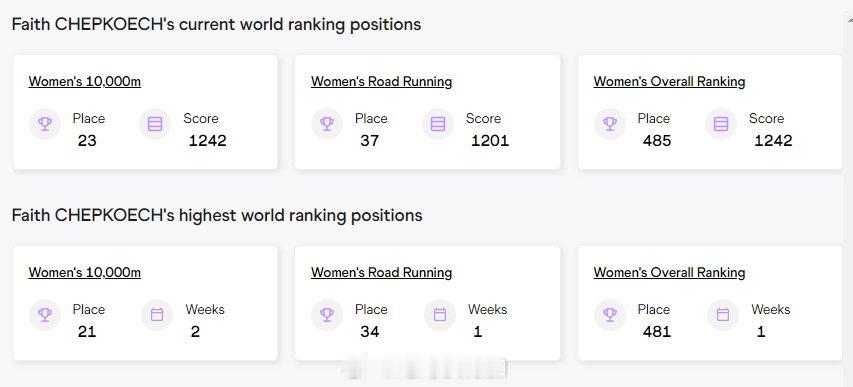Open current Women's 10,000m ranking link
The width and height of the screenshot is (853, 387).
84,82
